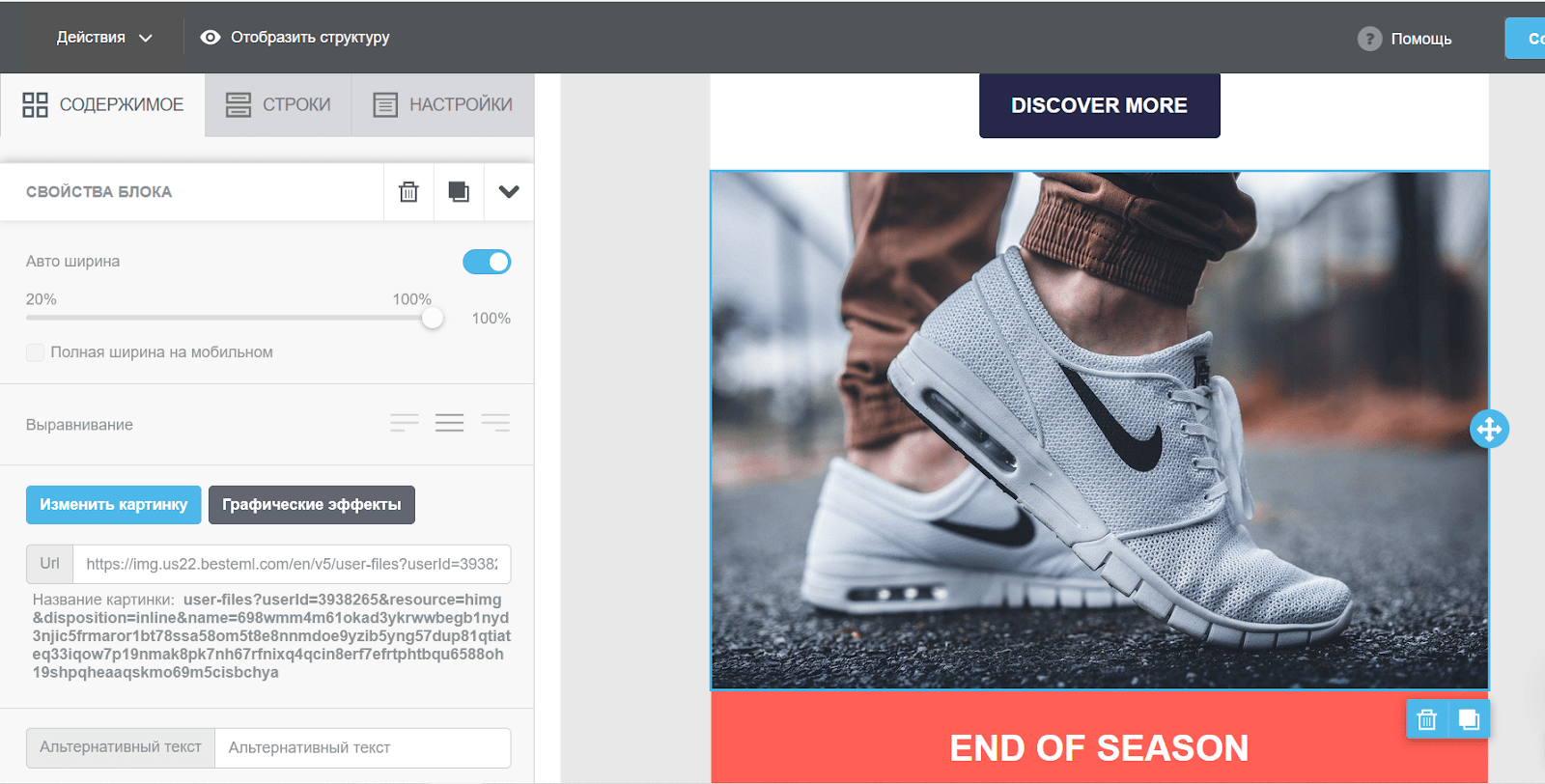
Task: Click the eye icon for Отобразить структуру
Action: [211, 38]
